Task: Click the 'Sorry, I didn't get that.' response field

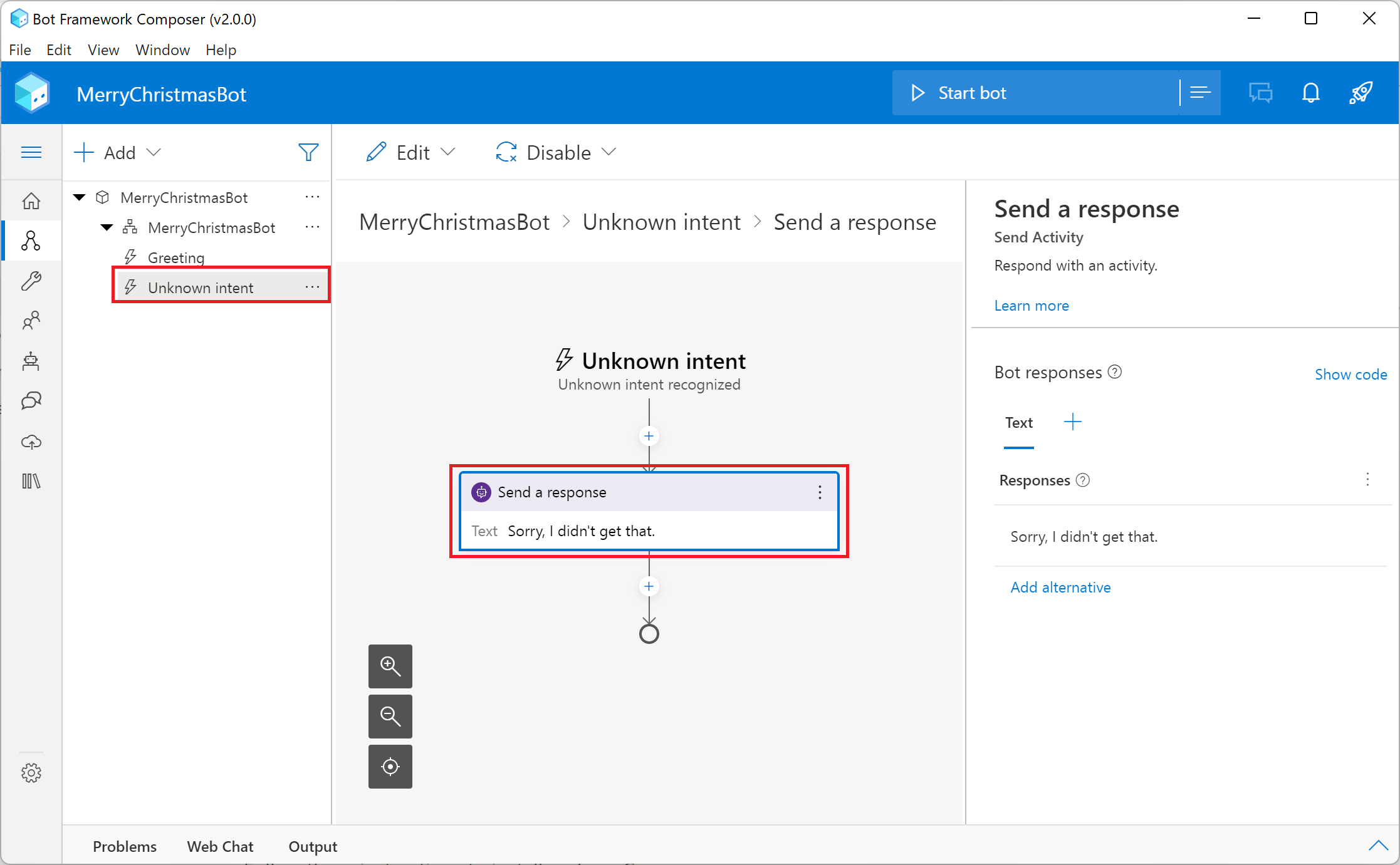Action: pos(1084,536)
